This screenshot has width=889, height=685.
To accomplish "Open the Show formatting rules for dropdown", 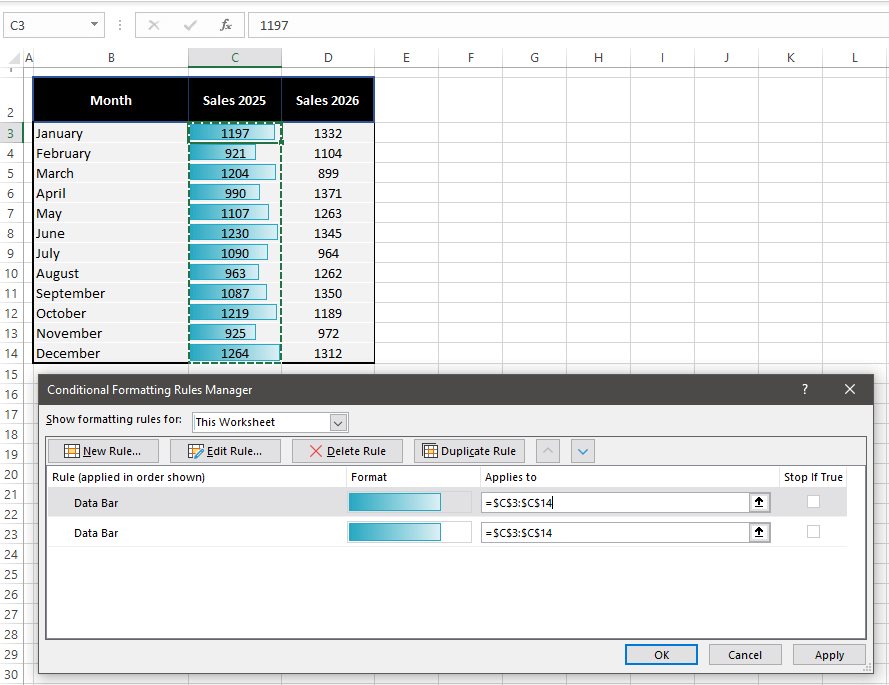I will (x=338, y=422).
